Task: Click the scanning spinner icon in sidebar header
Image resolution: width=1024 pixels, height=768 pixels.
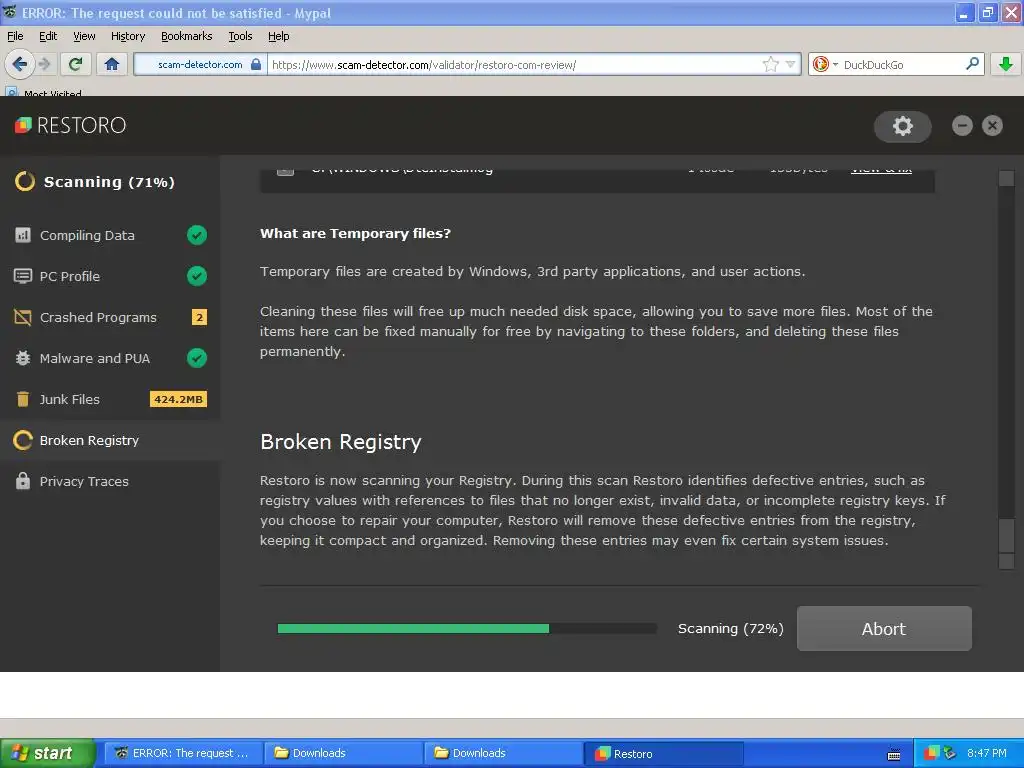Action: coord(25,182)
